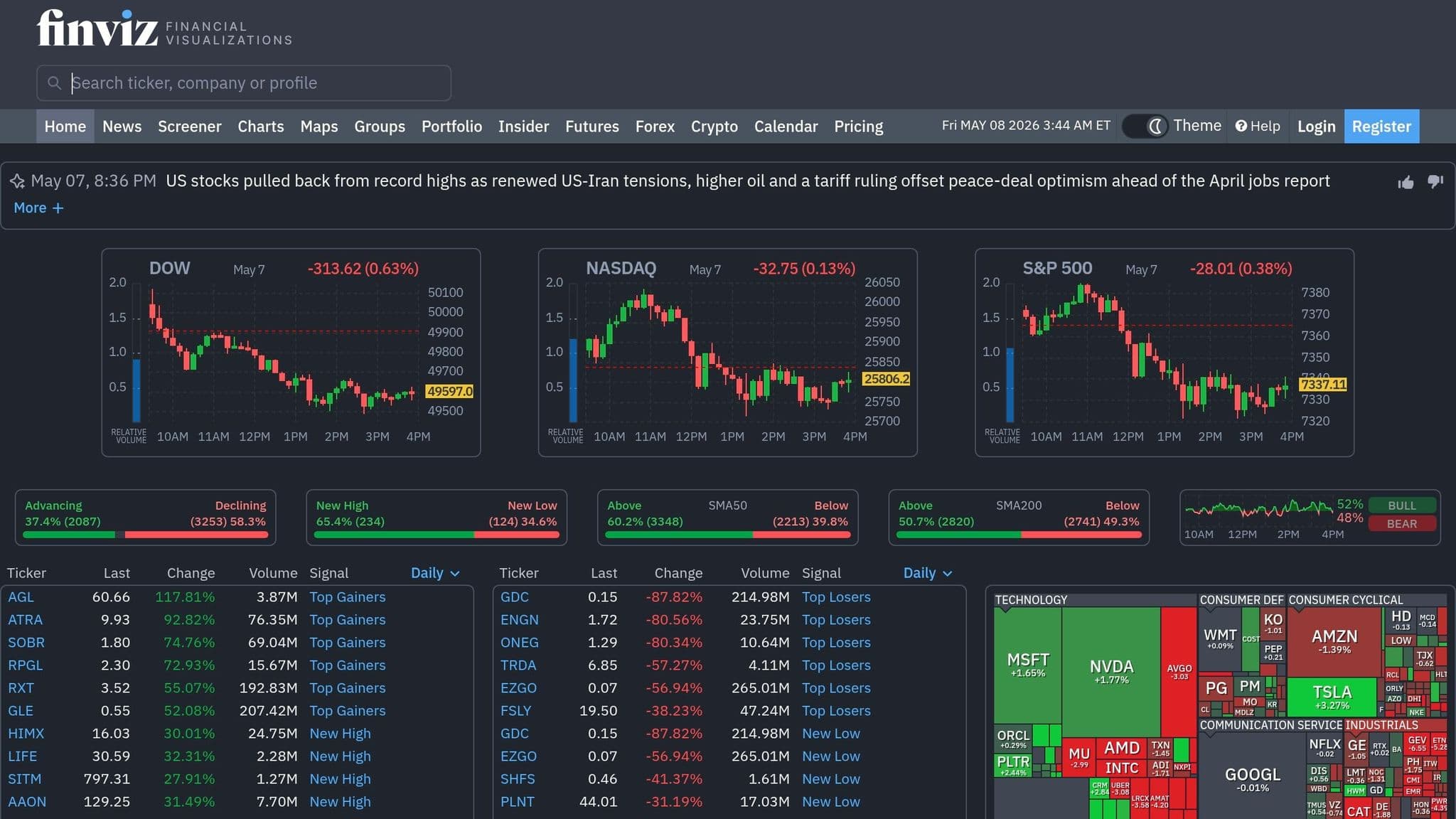
Task: Open the S&P 500 index chart
Action: pos(1165,353)
